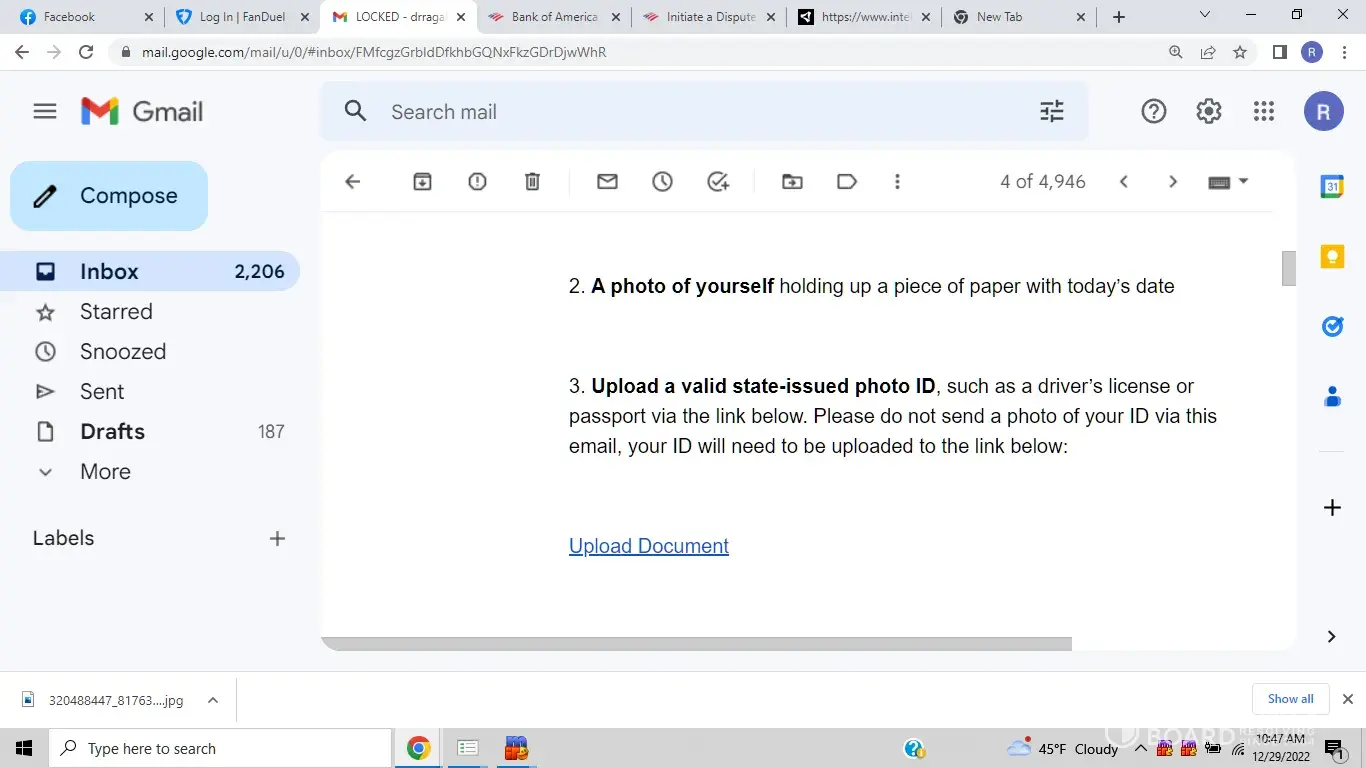Open the input tools dropdown
Viewport: 1366px width, 768px height.
[x=1243, y=181]
